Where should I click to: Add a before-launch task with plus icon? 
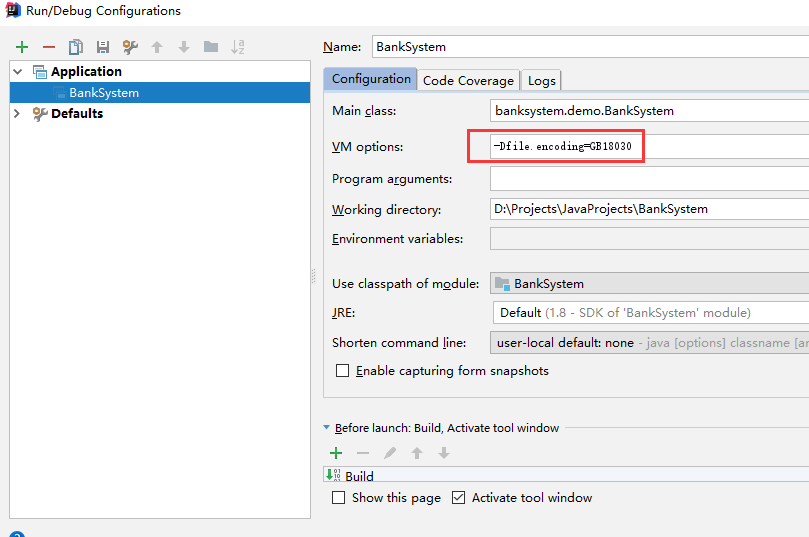click(x=336, y=453)
